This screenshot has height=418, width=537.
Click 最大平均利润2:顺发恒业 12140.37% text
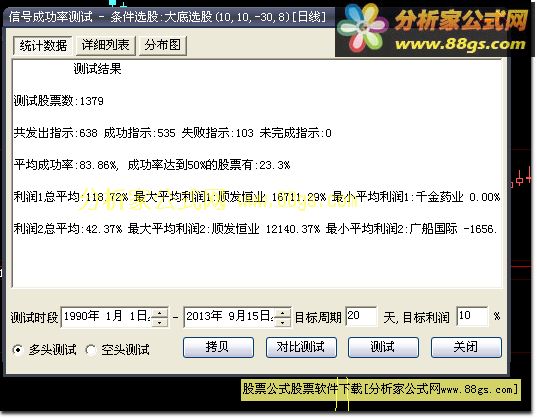[x=224, y=229]
